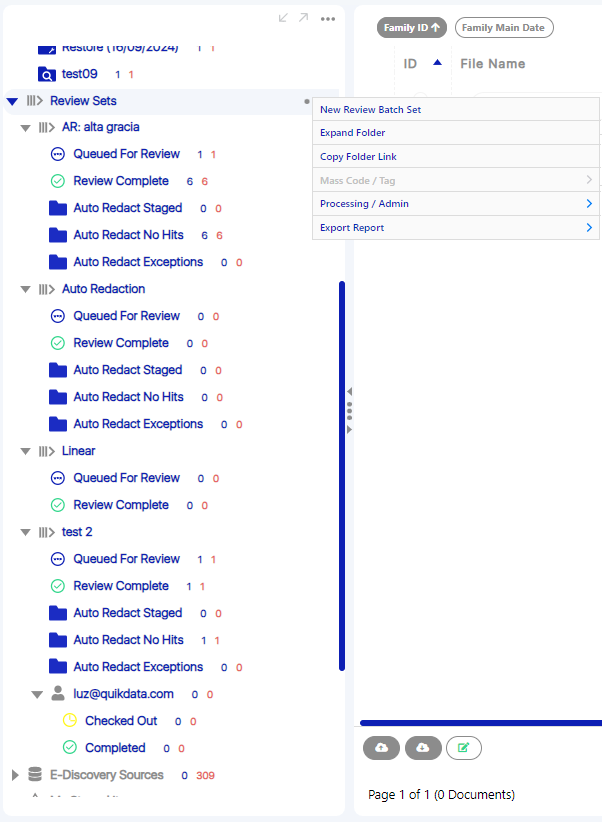Click the 'Page 1 of 1 (0 Documents)' text
602x822 pixels.
click(x=442, y=795)
